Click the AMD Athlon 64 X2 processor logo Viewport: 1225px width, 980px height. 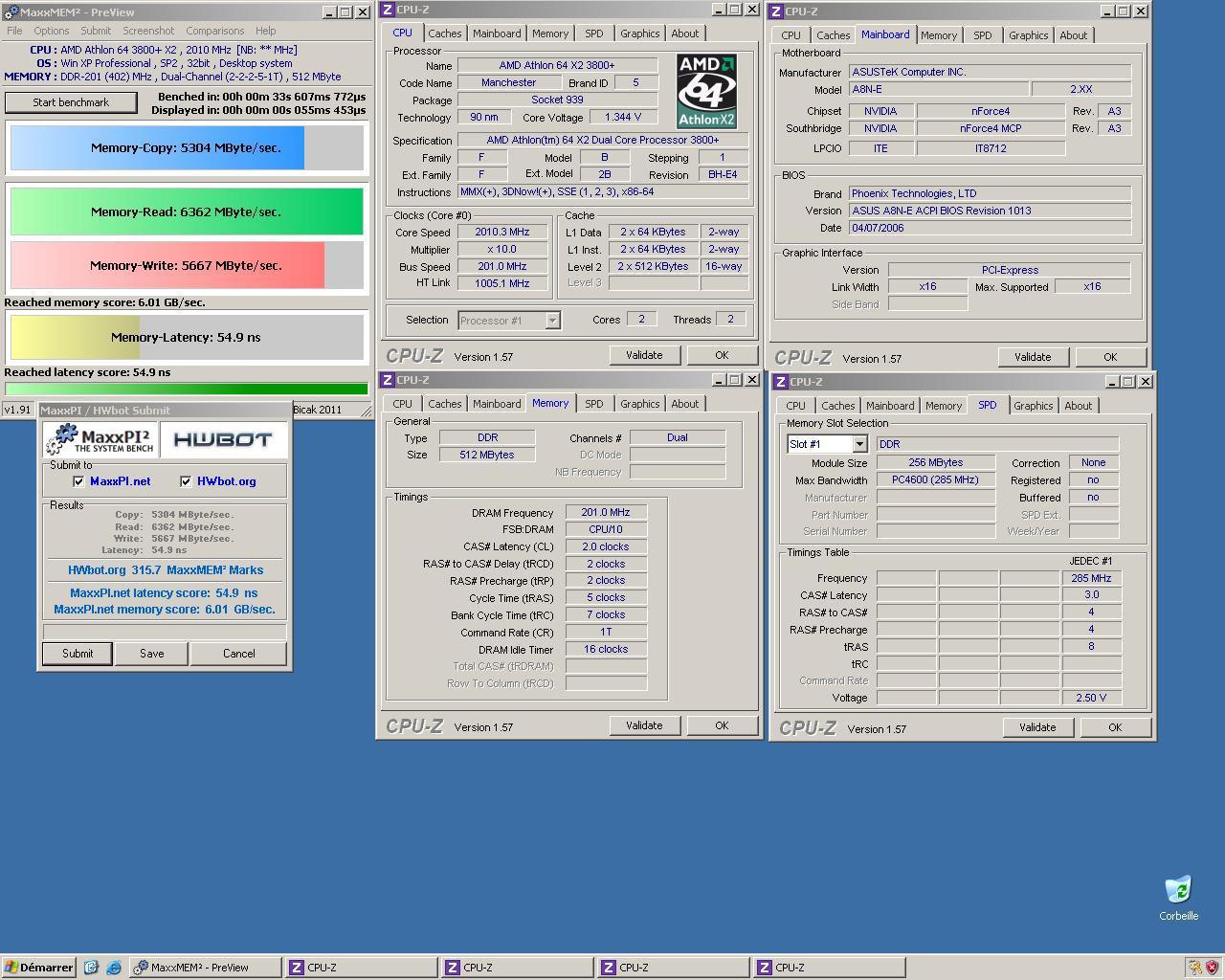click(706, 91)
